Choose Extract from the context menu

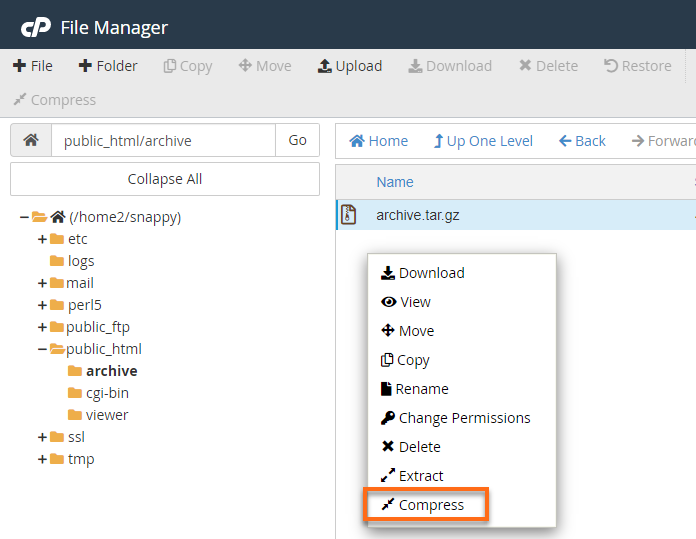point(420,476)
